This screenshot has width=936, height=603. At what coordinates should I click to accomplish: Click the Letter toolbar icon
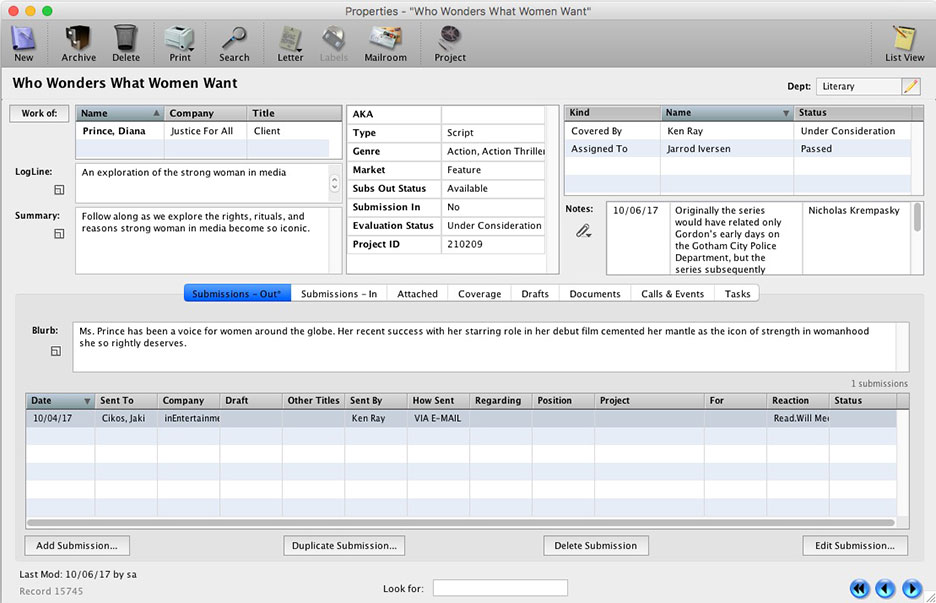[290, 44]
